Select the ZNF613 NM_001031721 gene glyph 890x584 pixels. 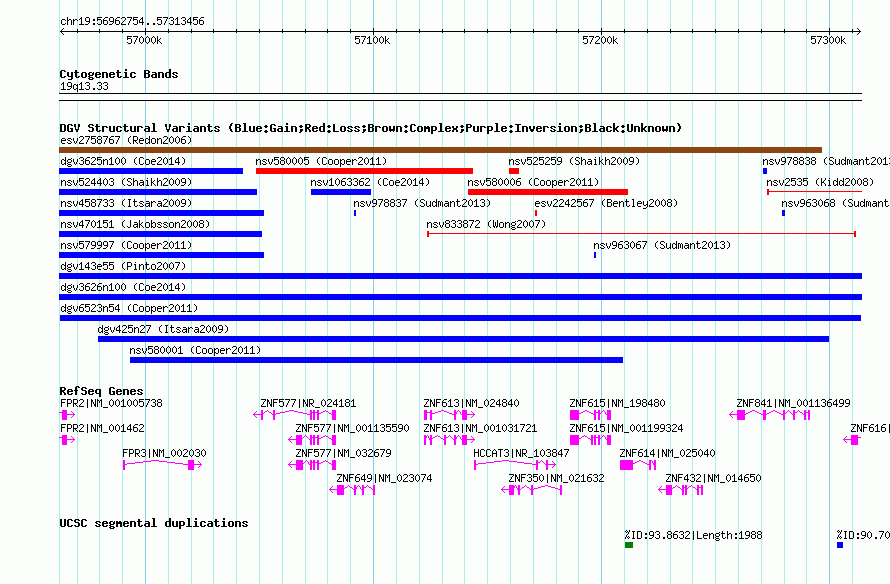pyautogui.click(x=450, y=440)
